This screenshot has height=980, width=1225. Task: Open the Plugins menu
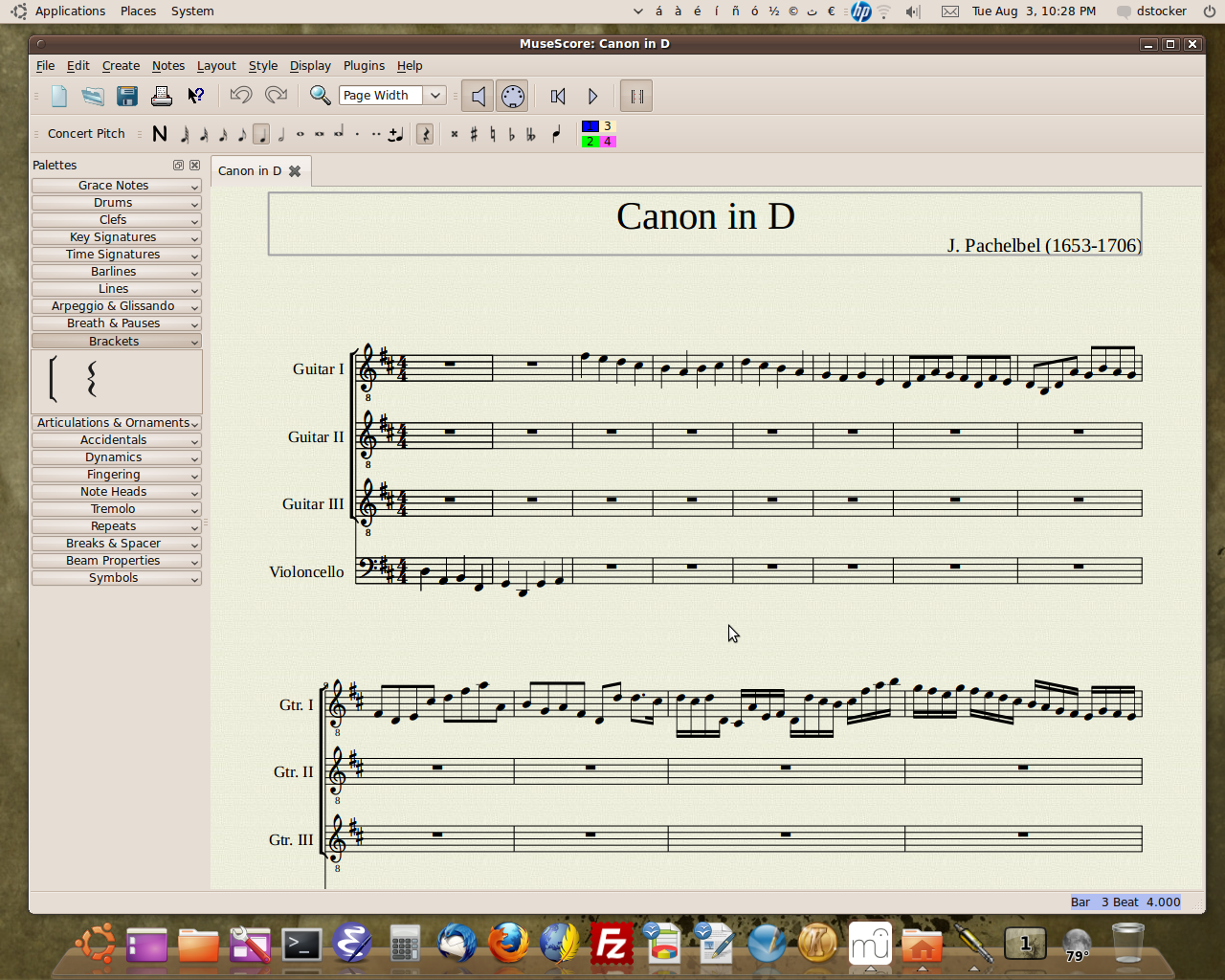[364, 65]
